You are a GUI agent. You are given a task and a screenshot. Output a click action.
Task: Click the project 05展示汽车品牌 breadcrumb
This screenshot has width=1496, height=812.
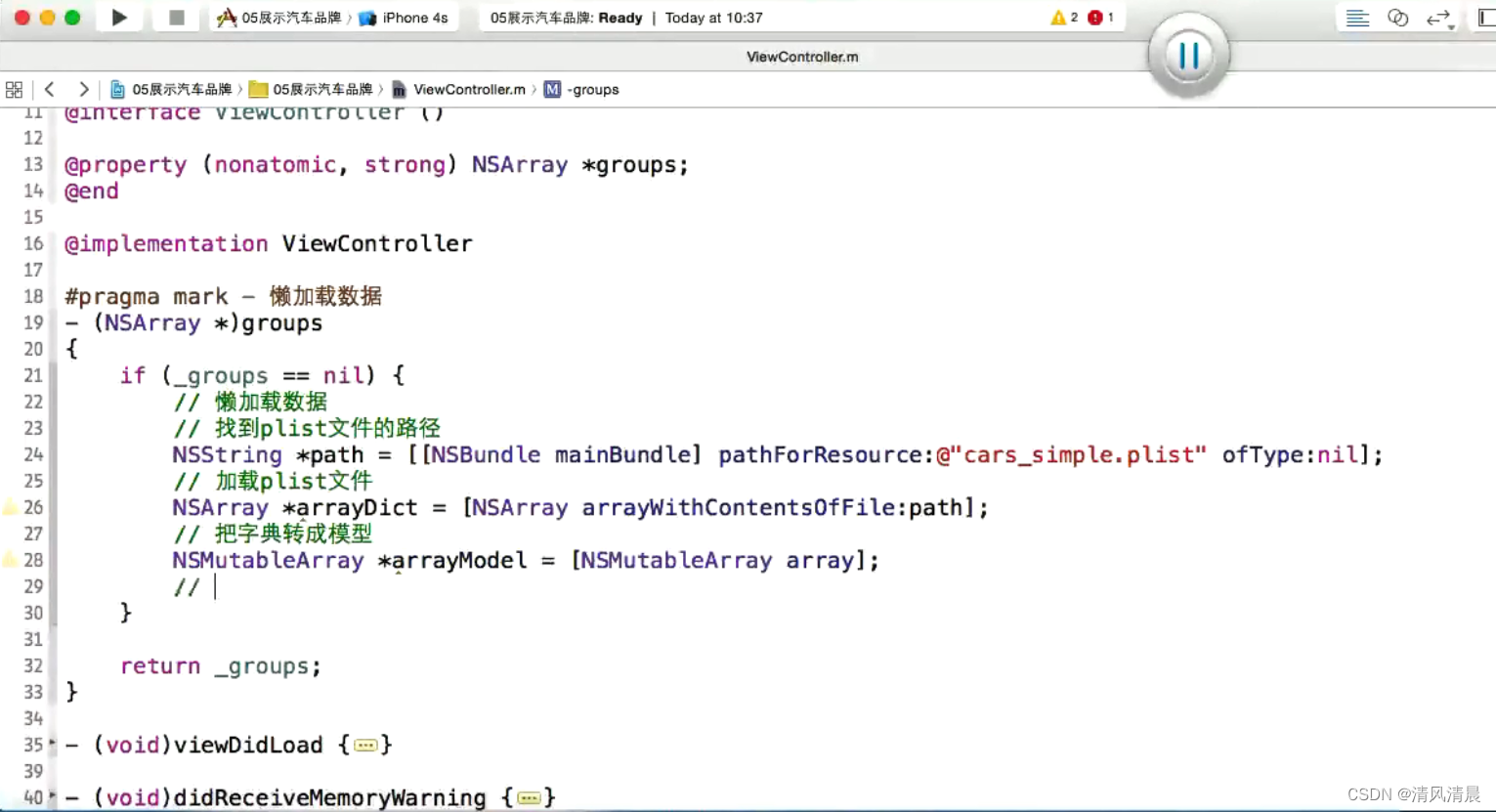(171, 89)
